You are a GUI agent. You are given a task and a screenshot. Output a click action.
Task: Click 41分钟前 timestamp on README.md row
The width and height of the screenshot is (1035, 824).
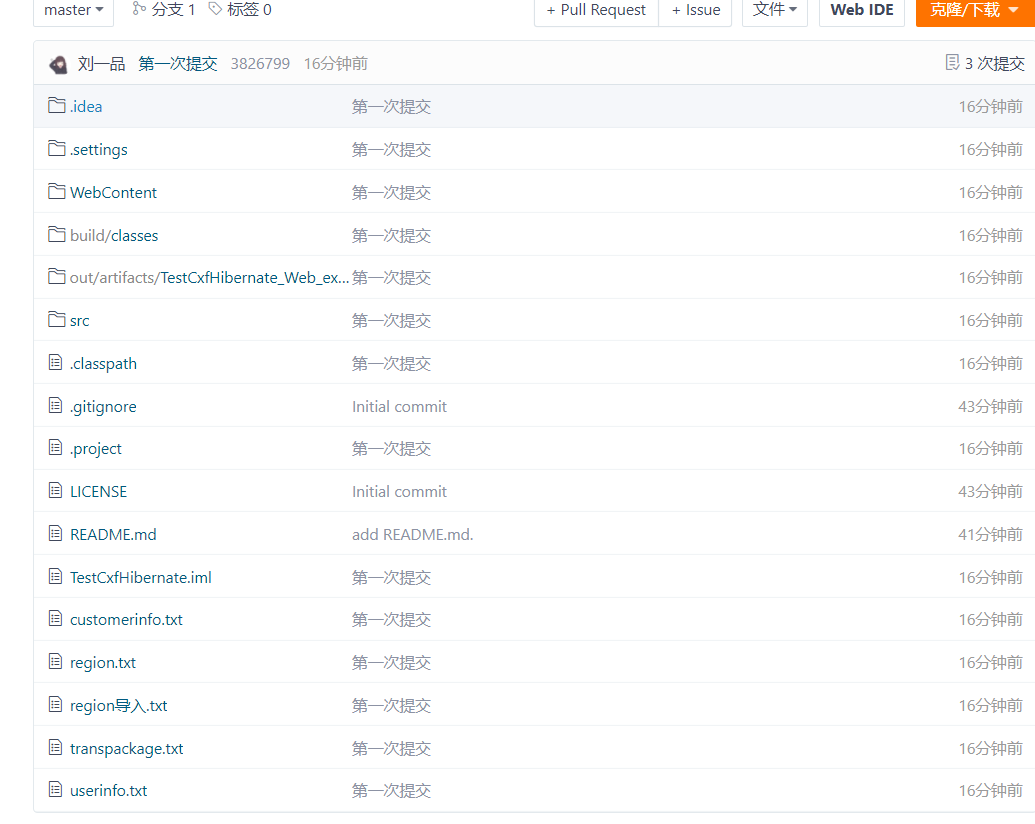990,534
